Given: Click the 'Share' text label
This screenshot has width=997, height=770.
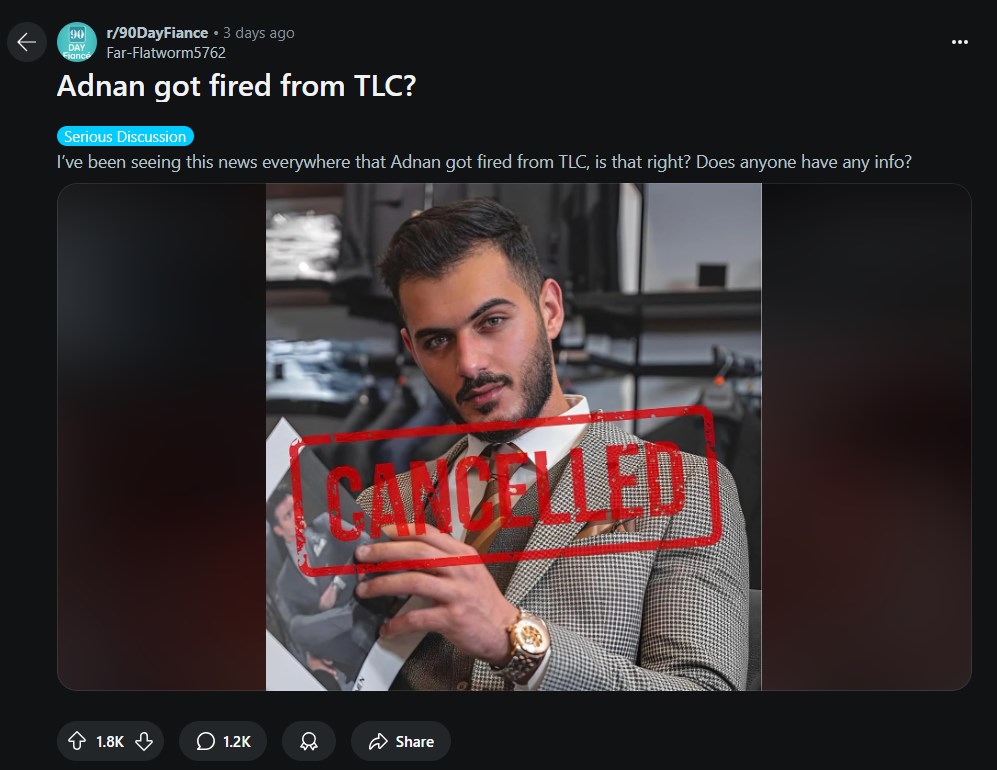Looking at the screenshot, I should (x=415, y=742).
